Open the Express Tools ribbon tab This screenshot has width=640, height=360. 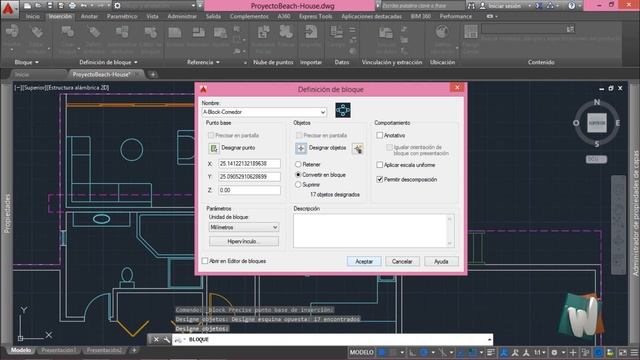316,16
